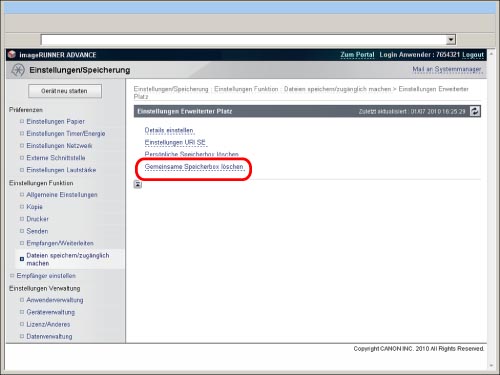This screenshot has height=375, width=500.
Task: Open Details einstellen link
Action: (x=169, y=130)
